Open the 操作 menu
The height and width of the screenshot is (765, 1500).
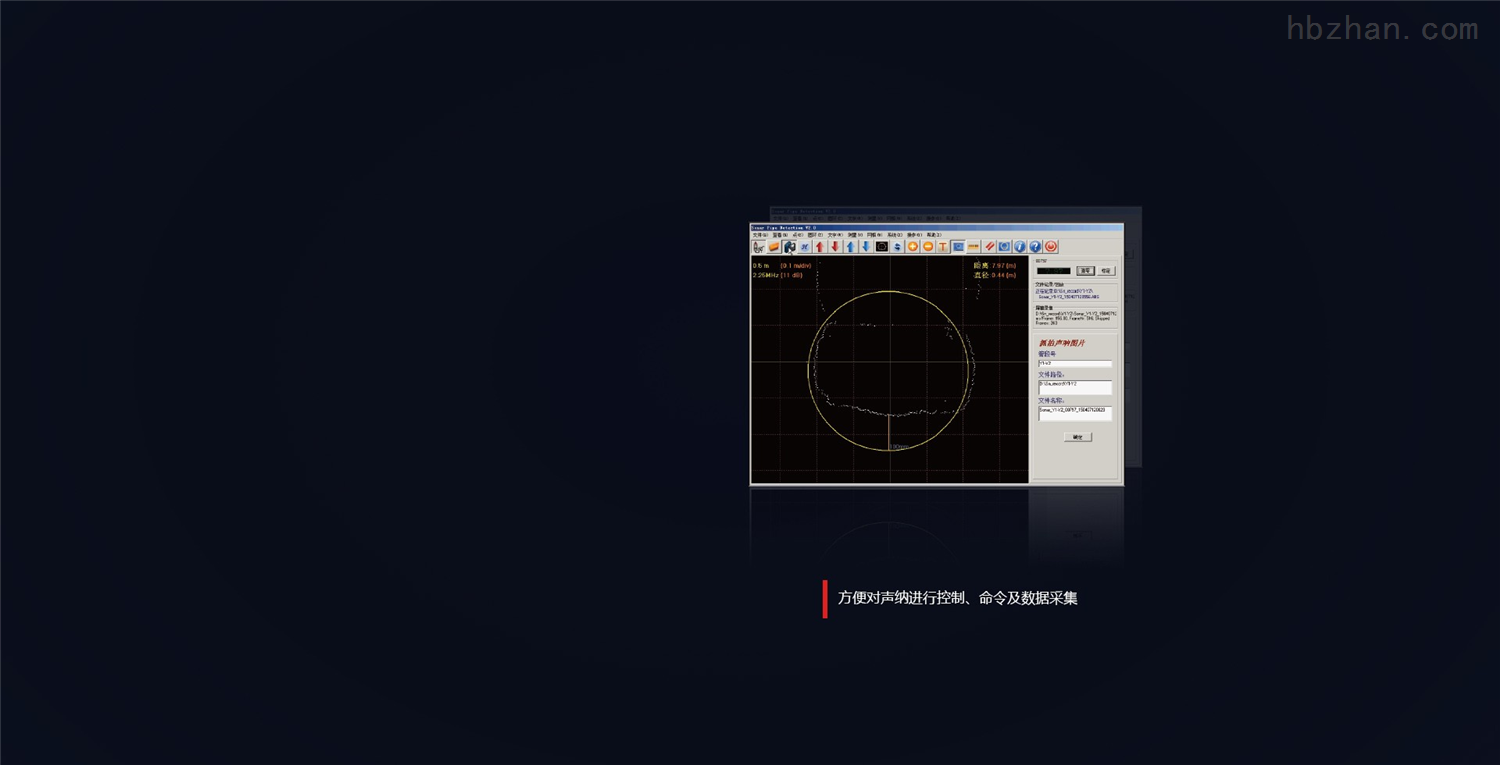[914, 235]
